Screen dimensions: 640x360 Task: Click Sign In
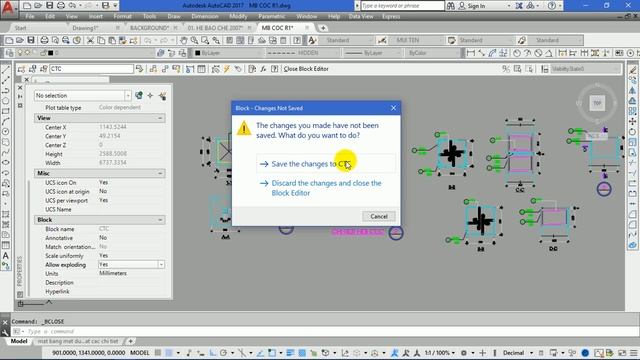coord(476,6)
